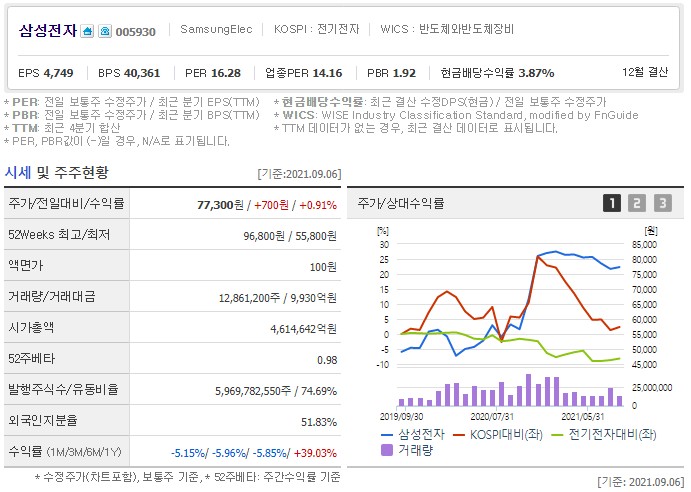Click the home icon next to 삼성전자
691x492 pixels.
(87, 31)
